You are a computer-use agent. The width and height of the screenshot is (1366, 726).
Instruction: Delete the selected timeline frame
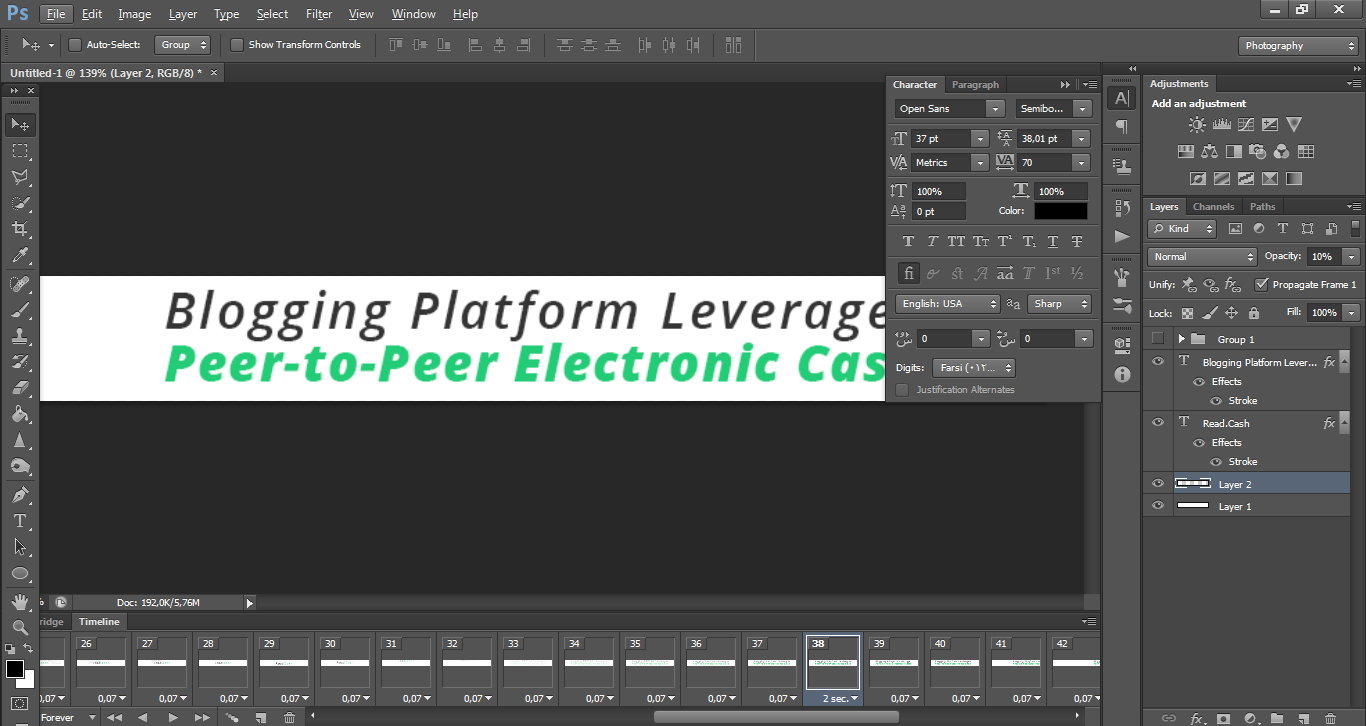click(290, 718)
